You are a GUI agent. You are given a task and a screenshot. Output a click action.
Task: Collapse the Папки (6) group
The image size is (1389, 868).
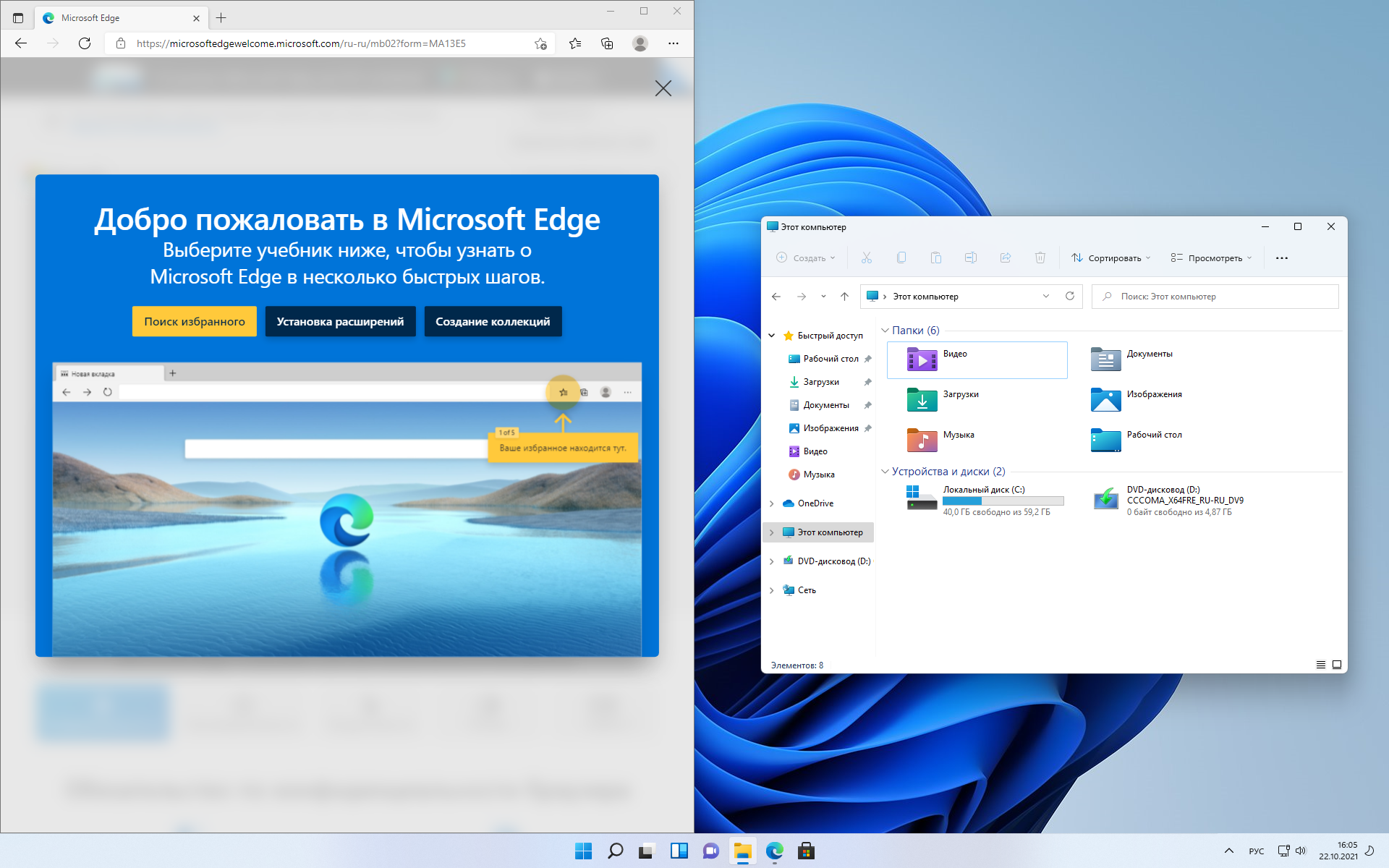pos(885,331)
